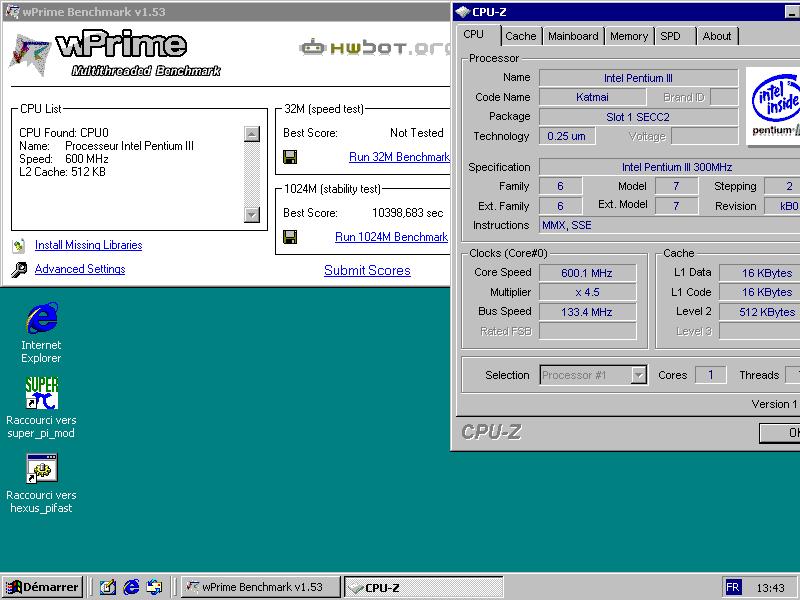Click the Technology value '0.25 um'
The image size is (800, 600).
[x=567, y=136]
